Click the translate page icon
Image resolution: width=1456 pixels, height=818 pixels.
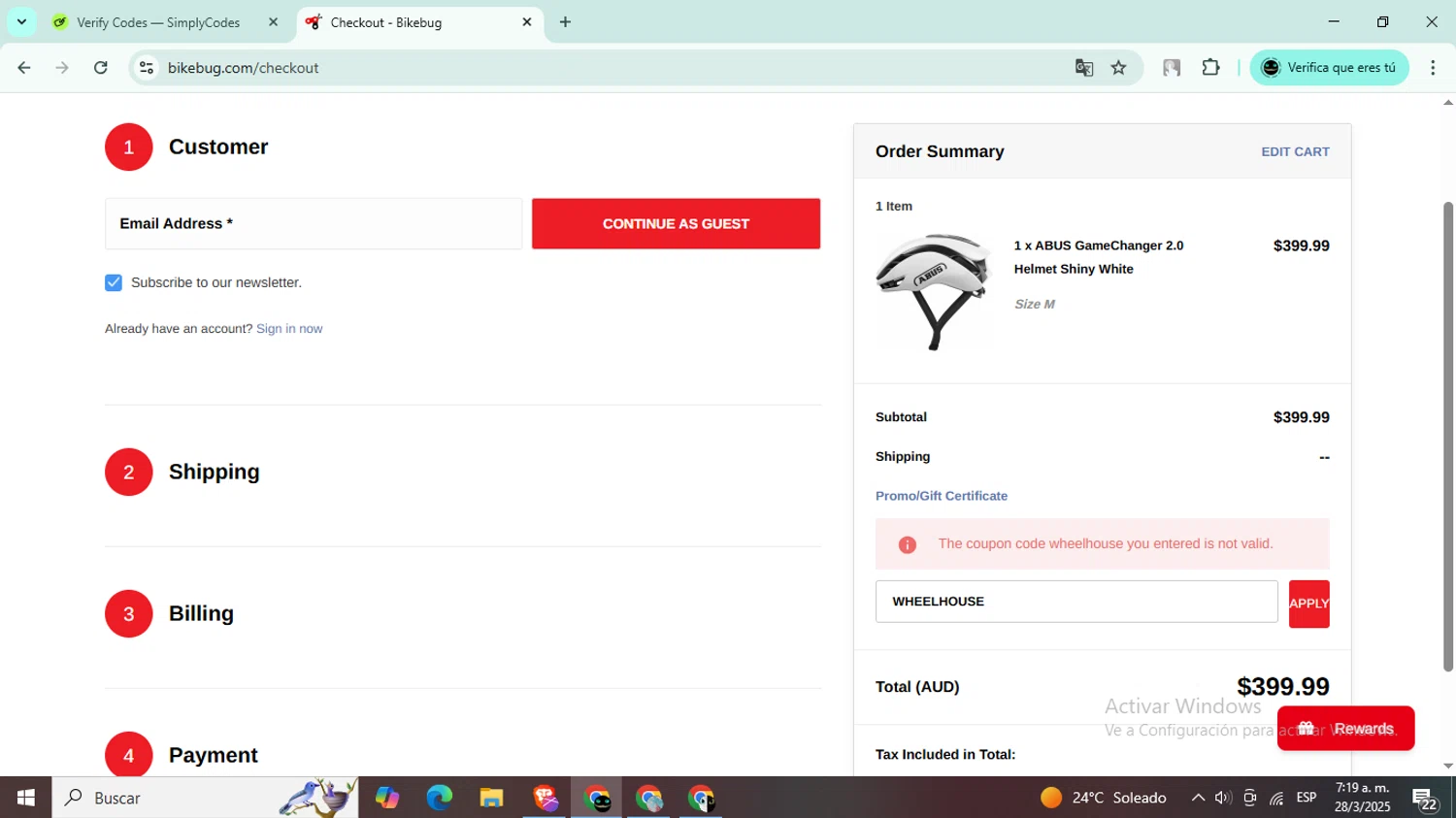point(1084,68)
